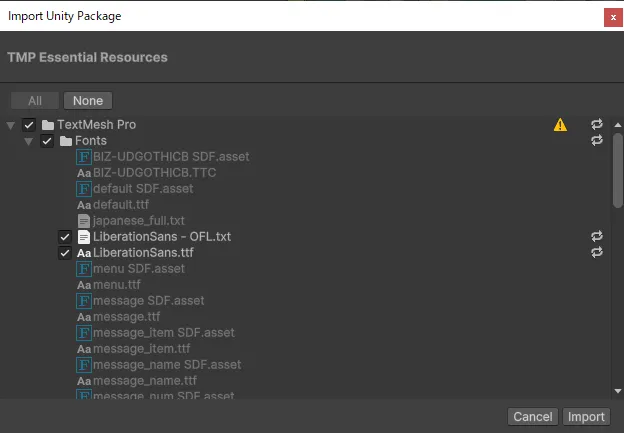The image size is (624, 433).
Task: Toggle the TextMesh Pro checkbox
Action: tap(29, 125)
